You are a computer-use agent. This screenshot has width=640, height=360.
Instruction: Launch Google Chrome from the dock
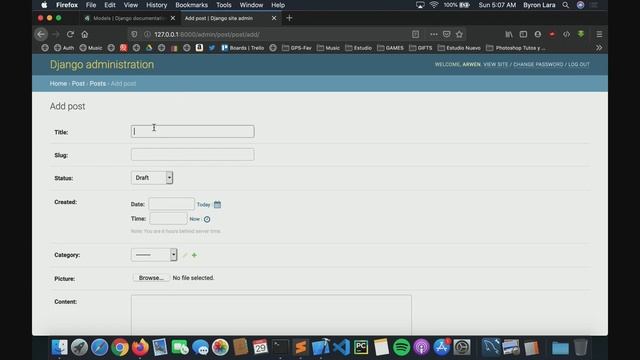coord(120,347)
